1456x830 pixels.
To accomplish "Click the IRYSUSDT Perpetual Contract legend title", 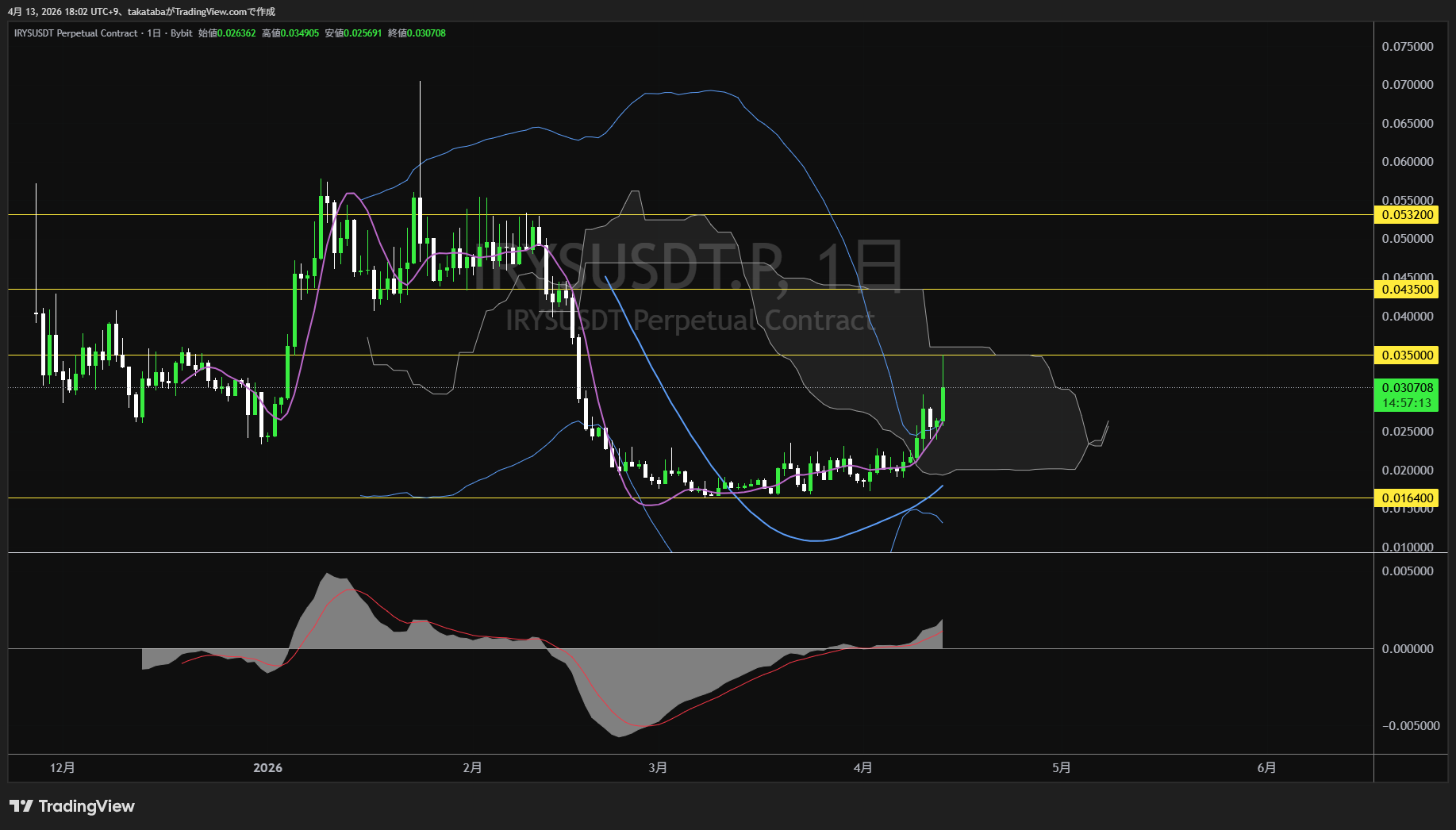I will (76, 33).
